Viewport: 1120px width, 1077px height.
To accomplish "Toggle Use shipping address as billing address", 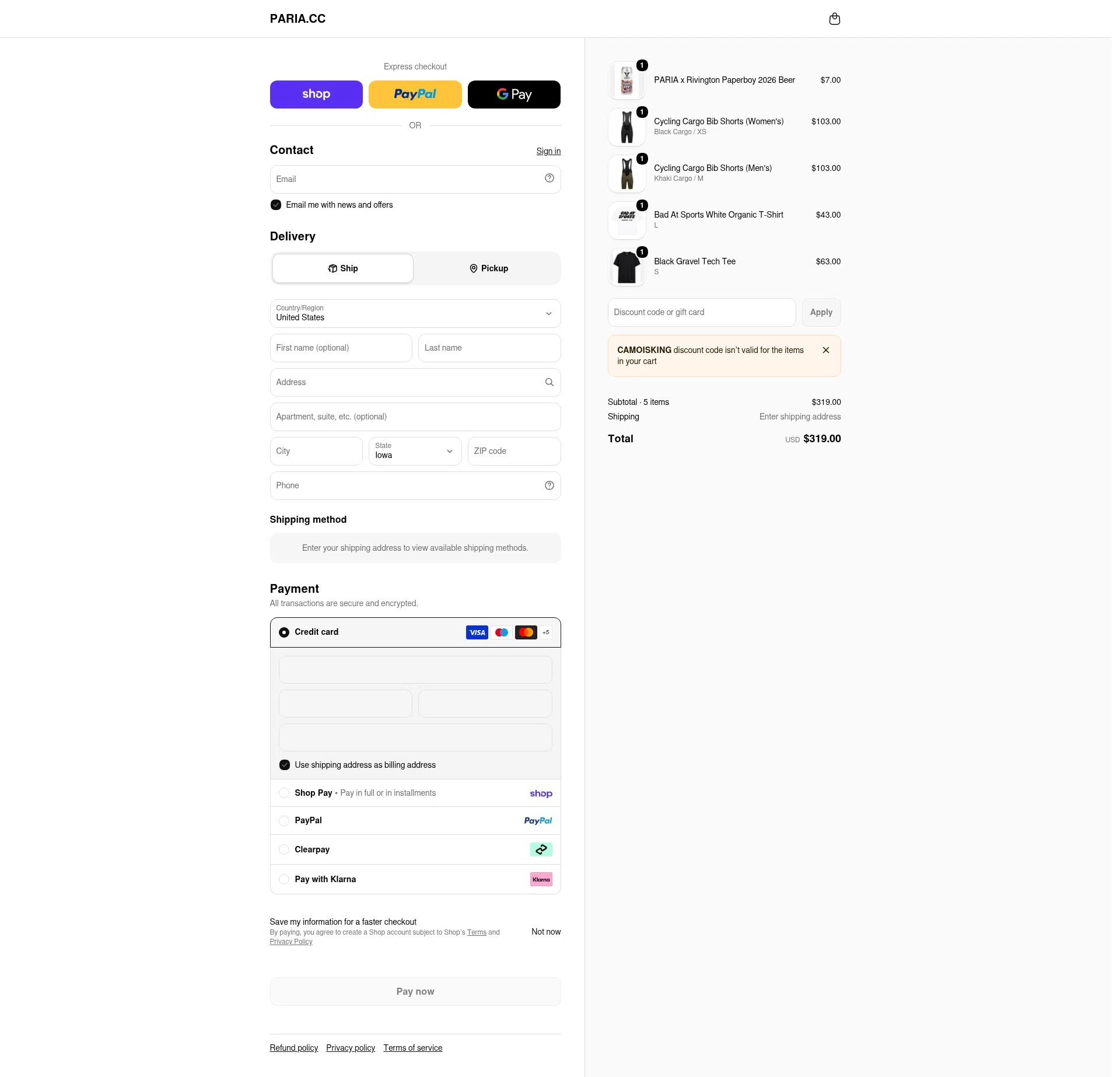I will click(x=285, y=765).
